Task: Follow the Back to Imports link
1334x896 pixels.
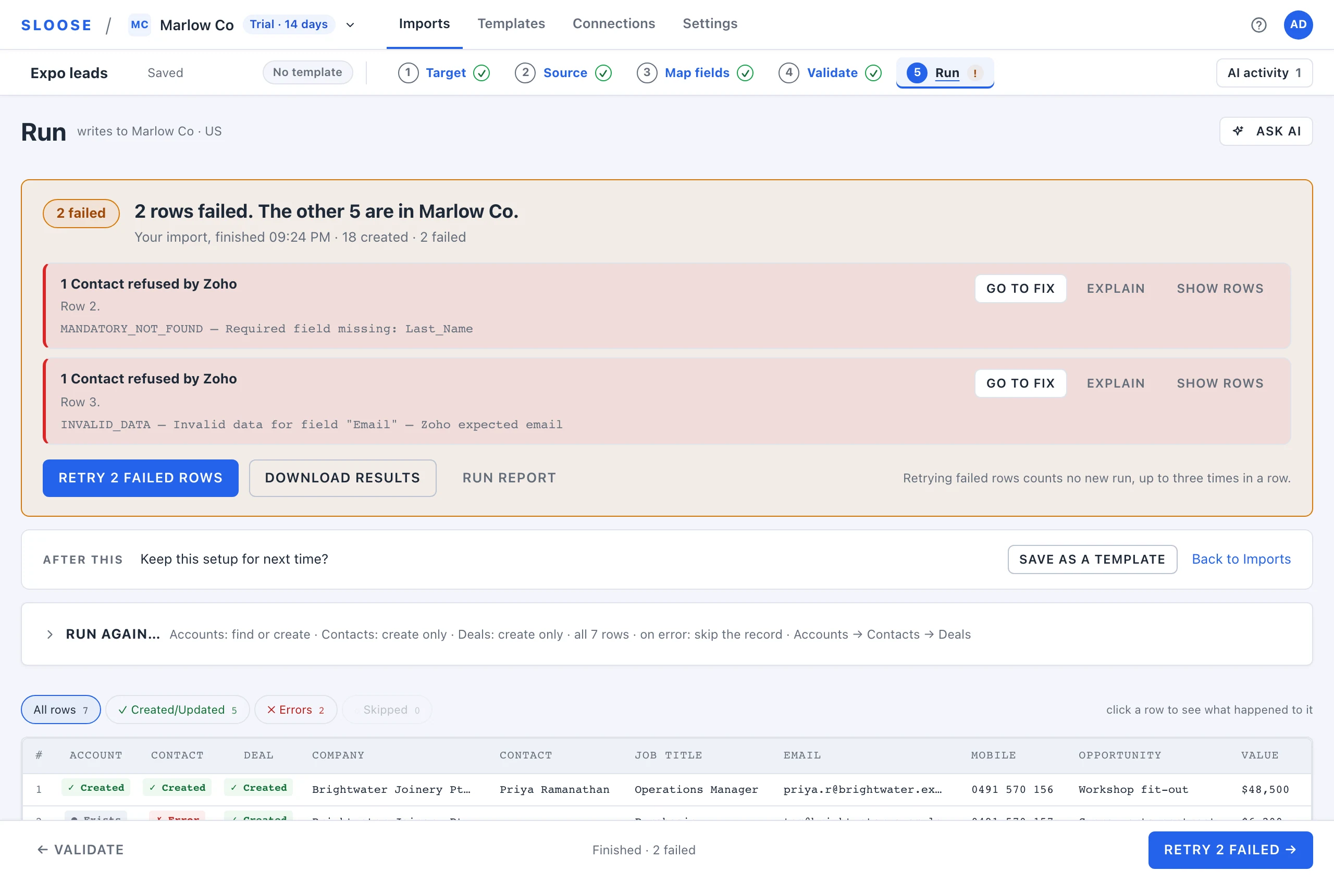Action: pyautogui.click(x=1241, y=559)
